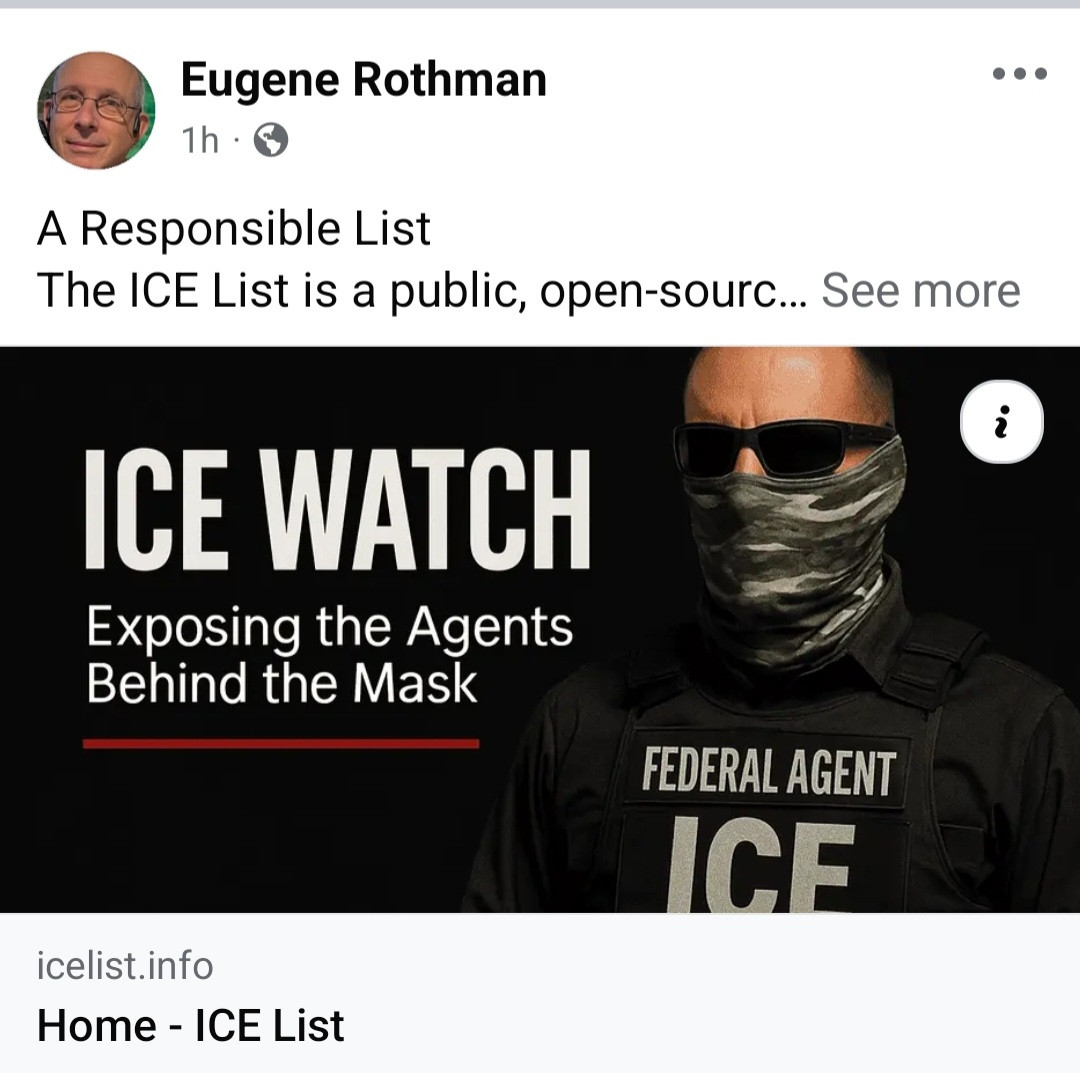Viewport: 1080px width, 1073px height.
Task: Expand post text with See more
Action: click(920, 290)
